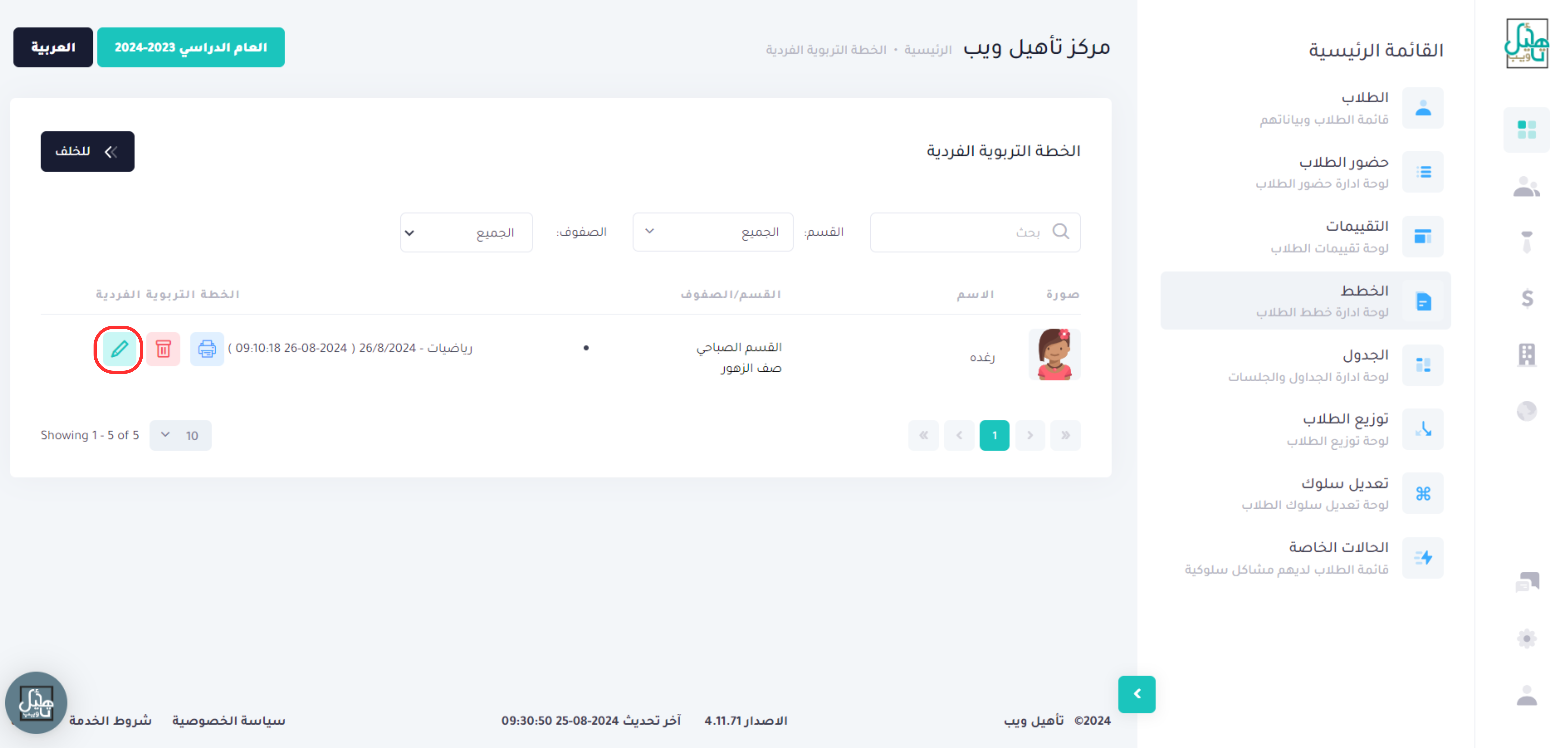This screenshot has width=1568, height=748.
Task: Open حضور الطلاب menu item
Action: pyautogui.click(x=1306, y=172)
